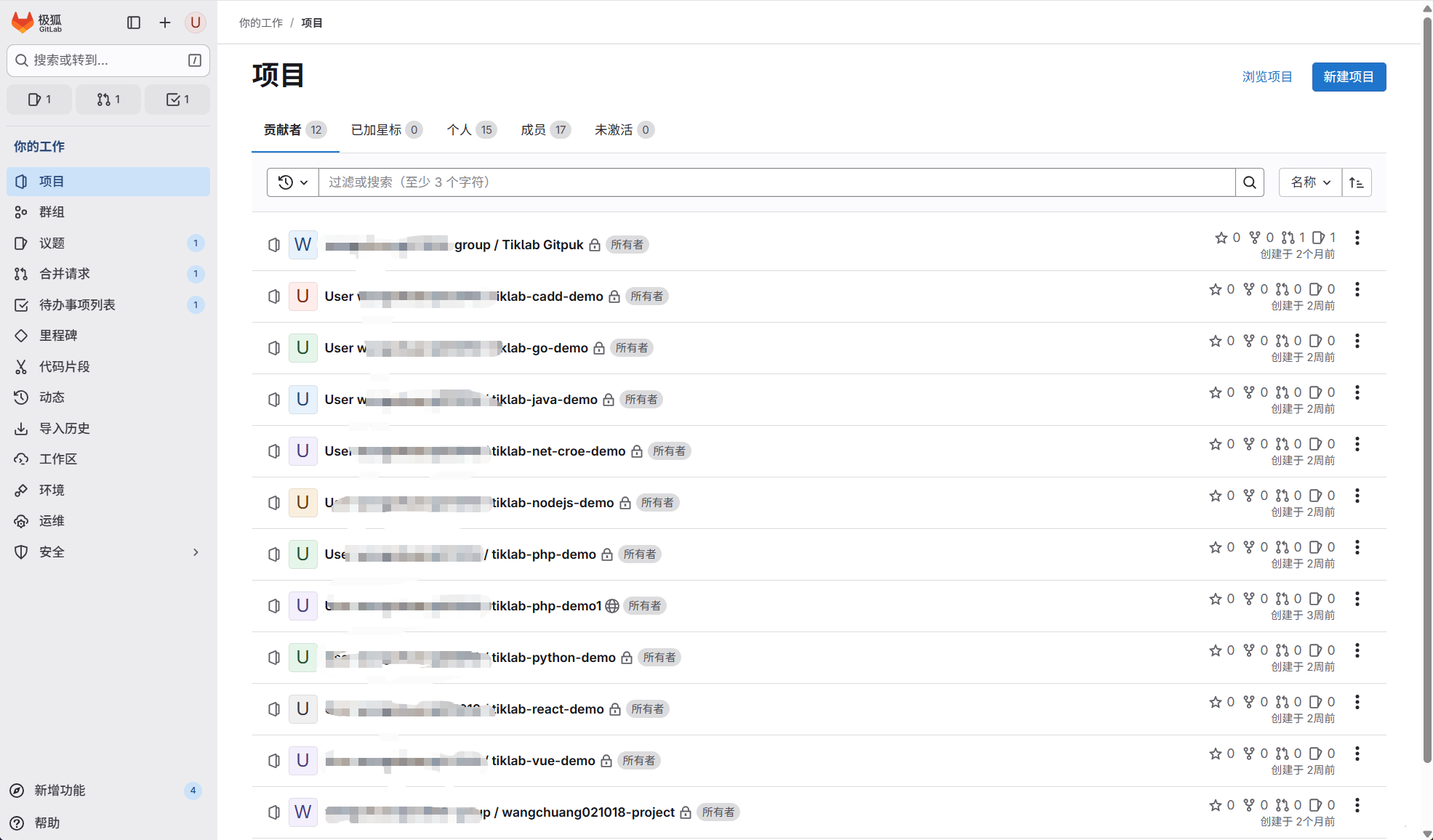Click the plus create-new icon
This screenshot has height=840, width=1433.
(x=165, y=23)
